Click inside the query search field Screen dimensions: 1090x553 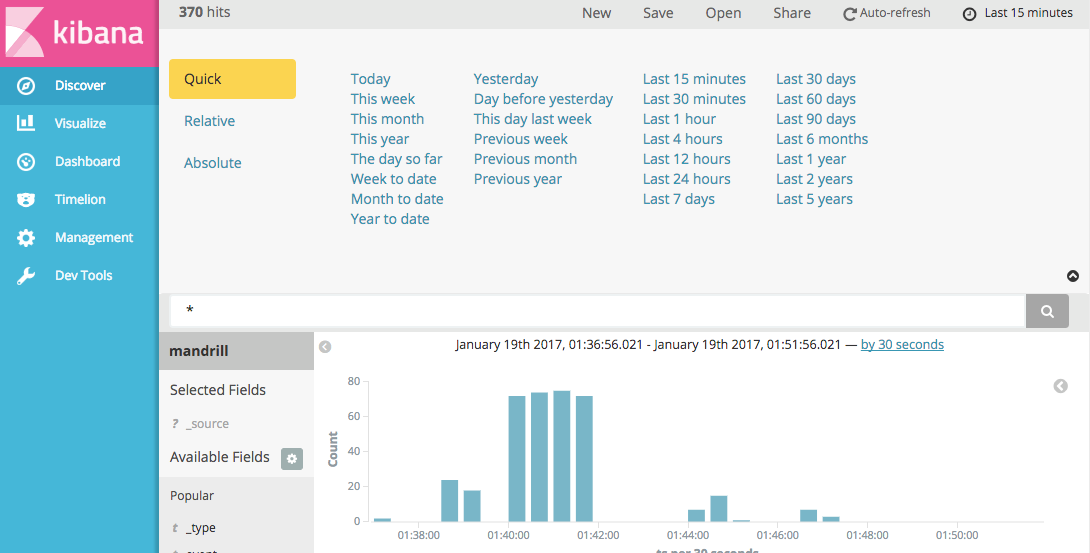tap(598, 311)
